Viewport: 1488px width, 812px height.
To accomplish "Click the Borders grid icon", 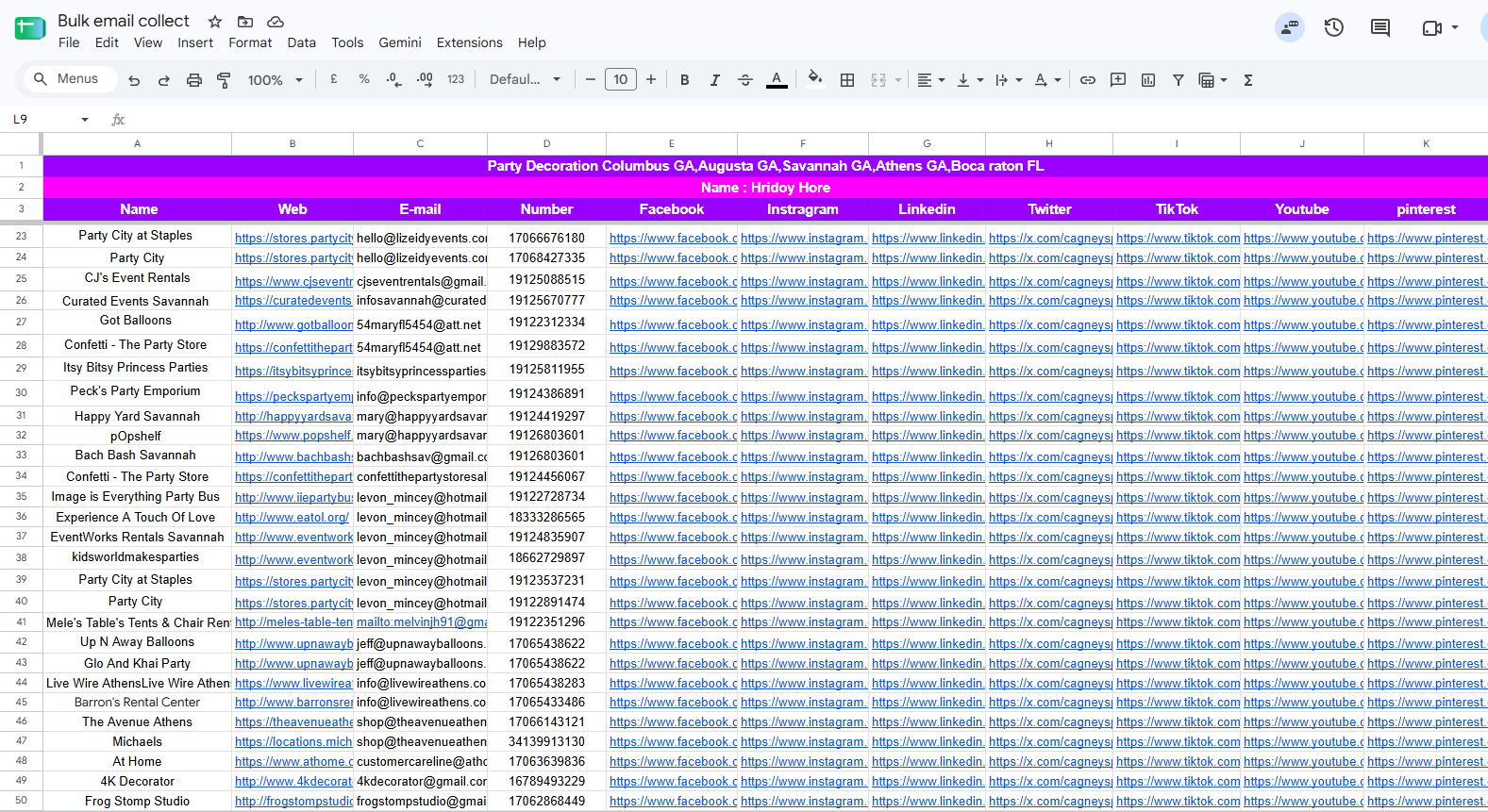I will tap(847, 80).
